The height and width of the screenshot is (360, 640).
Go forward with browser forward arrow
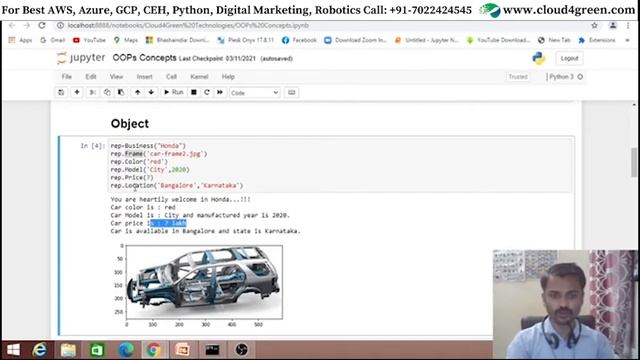coord(27,25)
